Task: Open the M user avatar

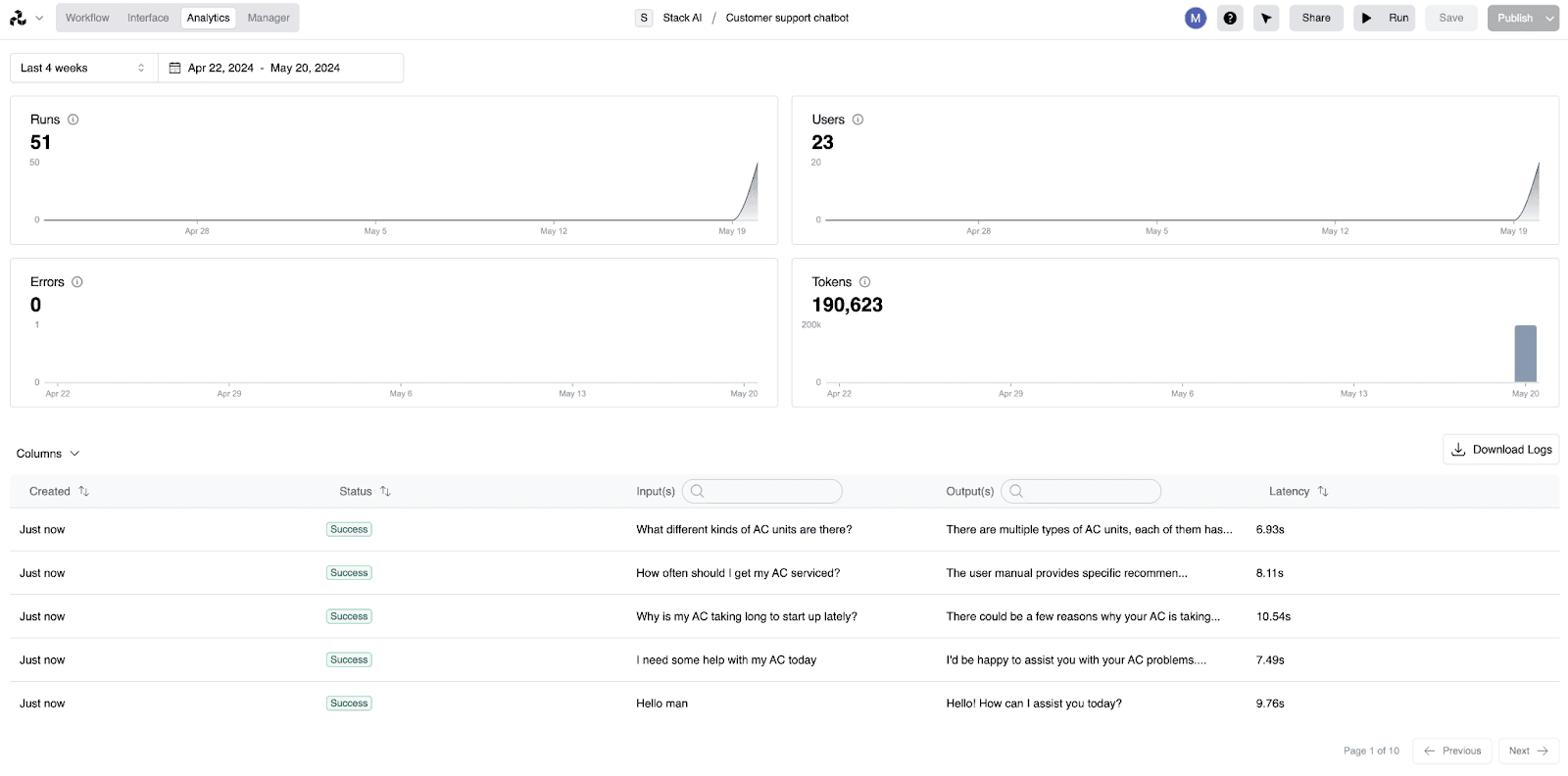Action: pyautogui.click(x=1196, y=18)
